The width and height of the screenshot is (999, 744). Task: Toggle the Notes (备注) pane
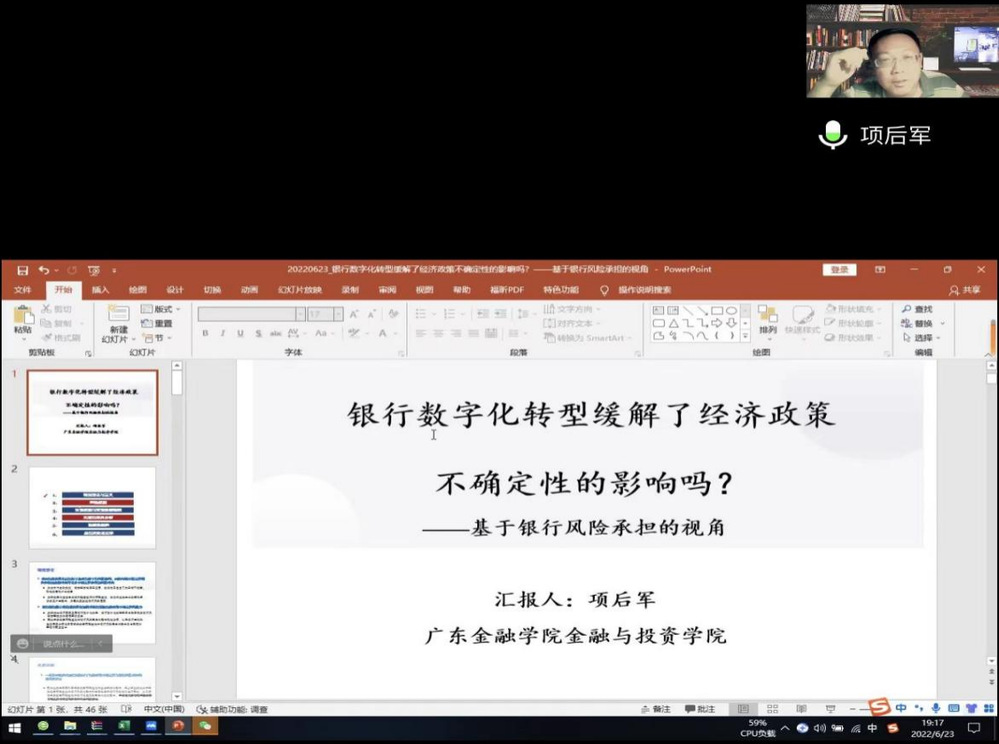(655, 709)
